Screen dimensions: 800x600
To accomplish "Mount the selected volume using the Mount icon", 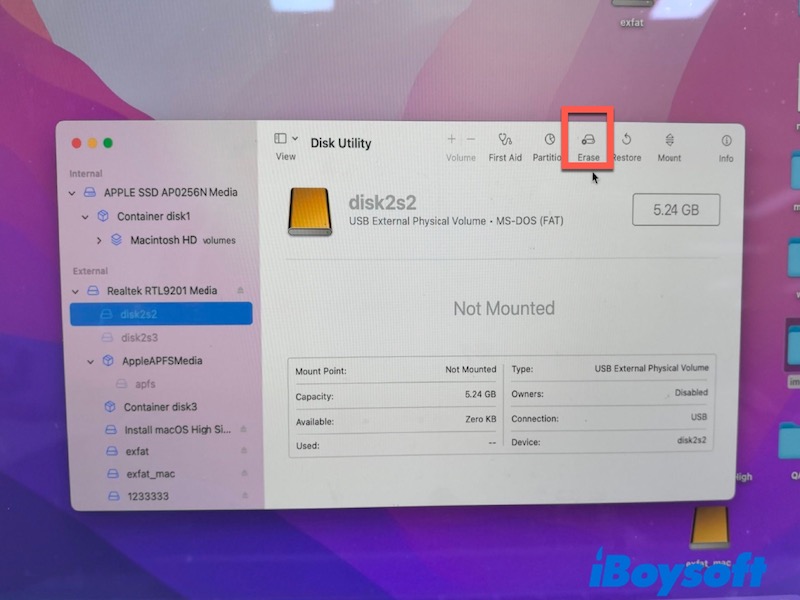I will (668, 141).
